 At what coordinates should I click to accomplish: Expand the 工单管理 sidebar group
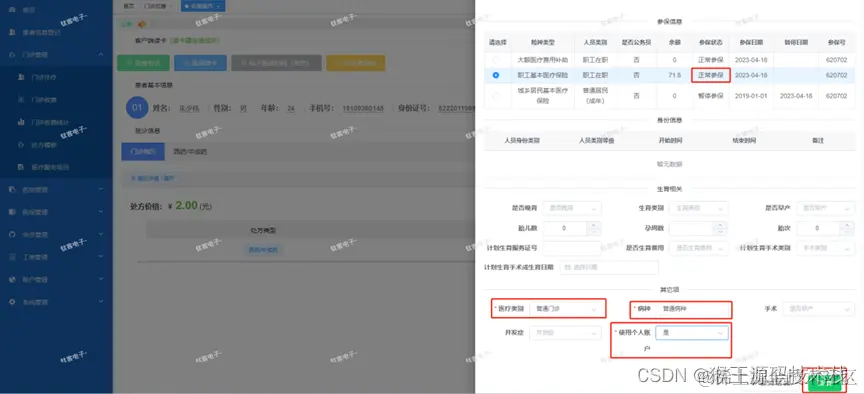[56, 257]
